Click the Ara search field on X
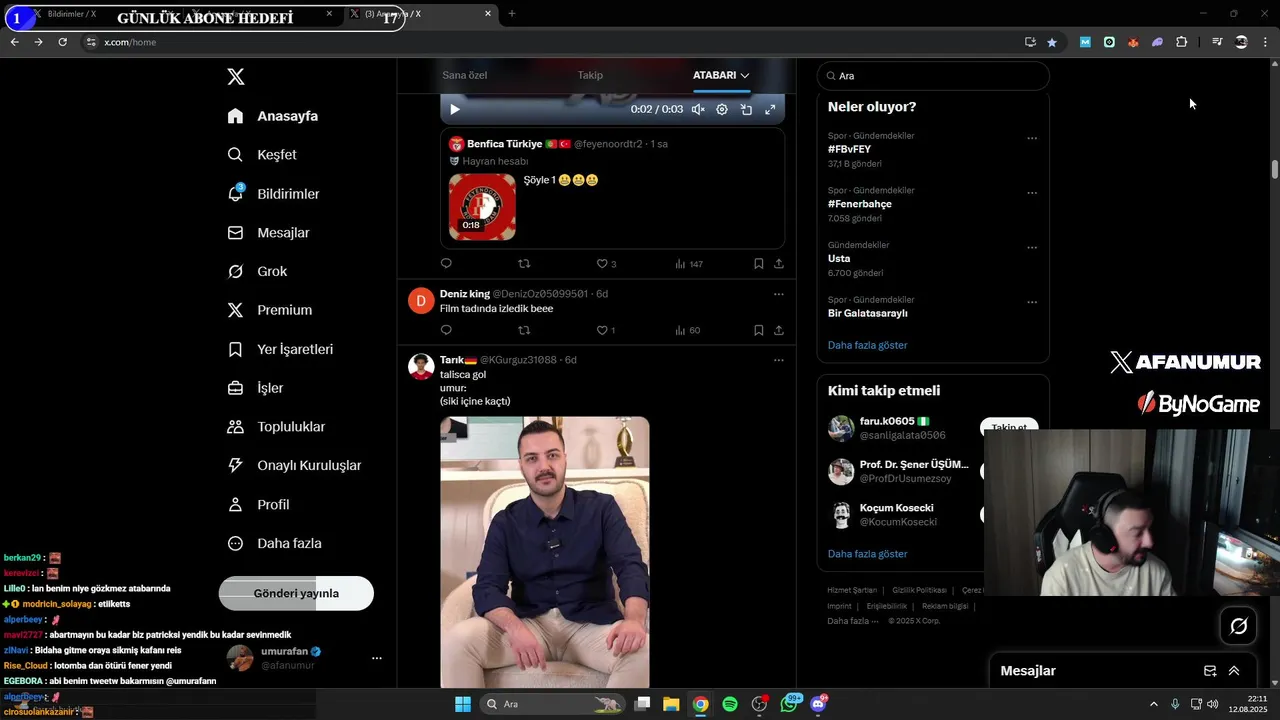The height and width of the screenshot is (720, 1280). [x=933, y=76]
